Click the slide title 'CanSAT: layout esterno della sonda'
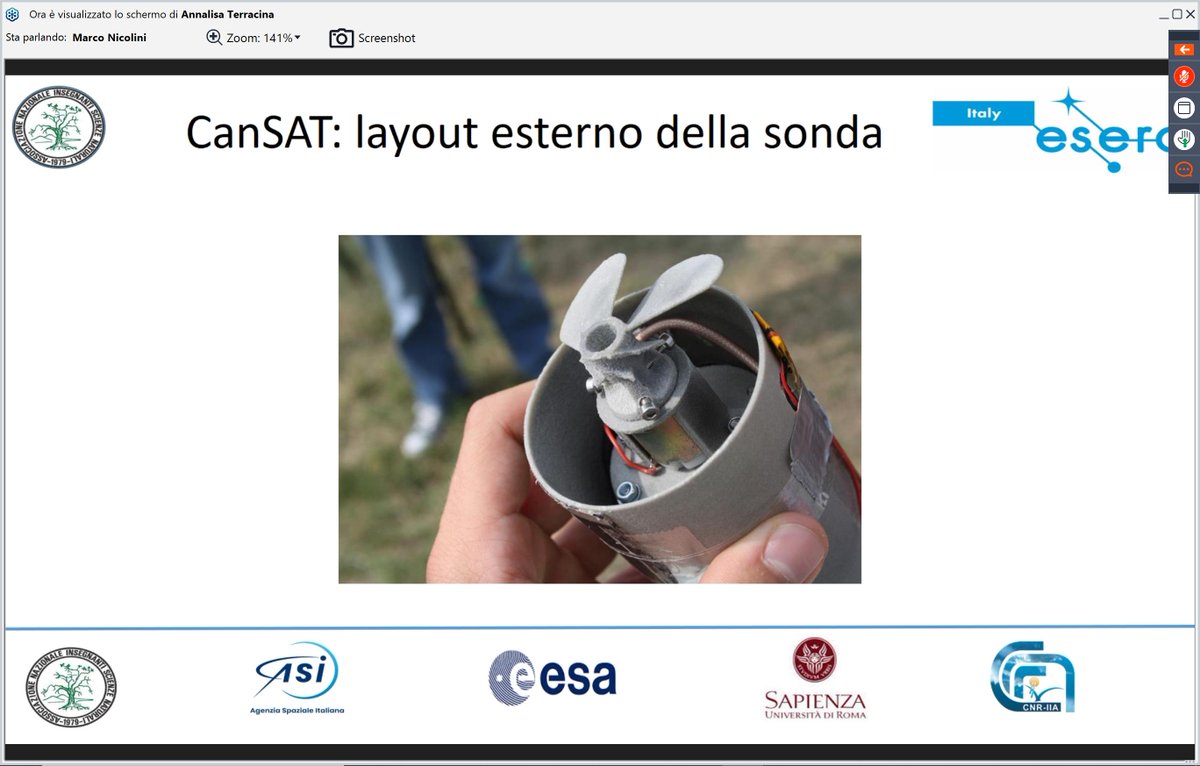 [534, 132]
